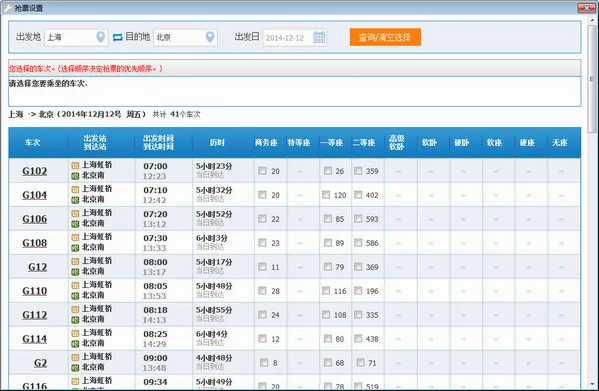Screen dimensions: 599x391
Task: Open train G110 link
Action: click(34, 291)
